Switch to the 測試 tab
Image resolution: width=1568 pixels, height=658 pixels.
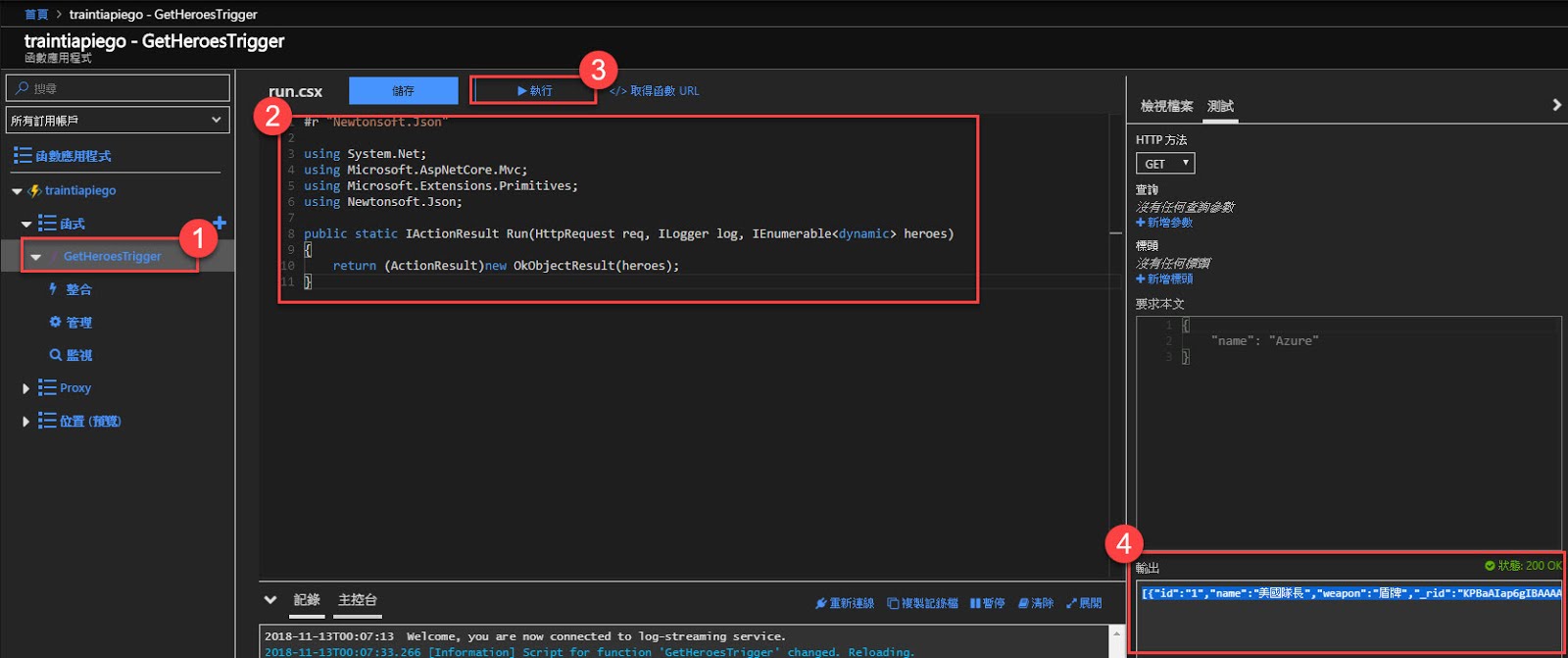(1220, 106)
